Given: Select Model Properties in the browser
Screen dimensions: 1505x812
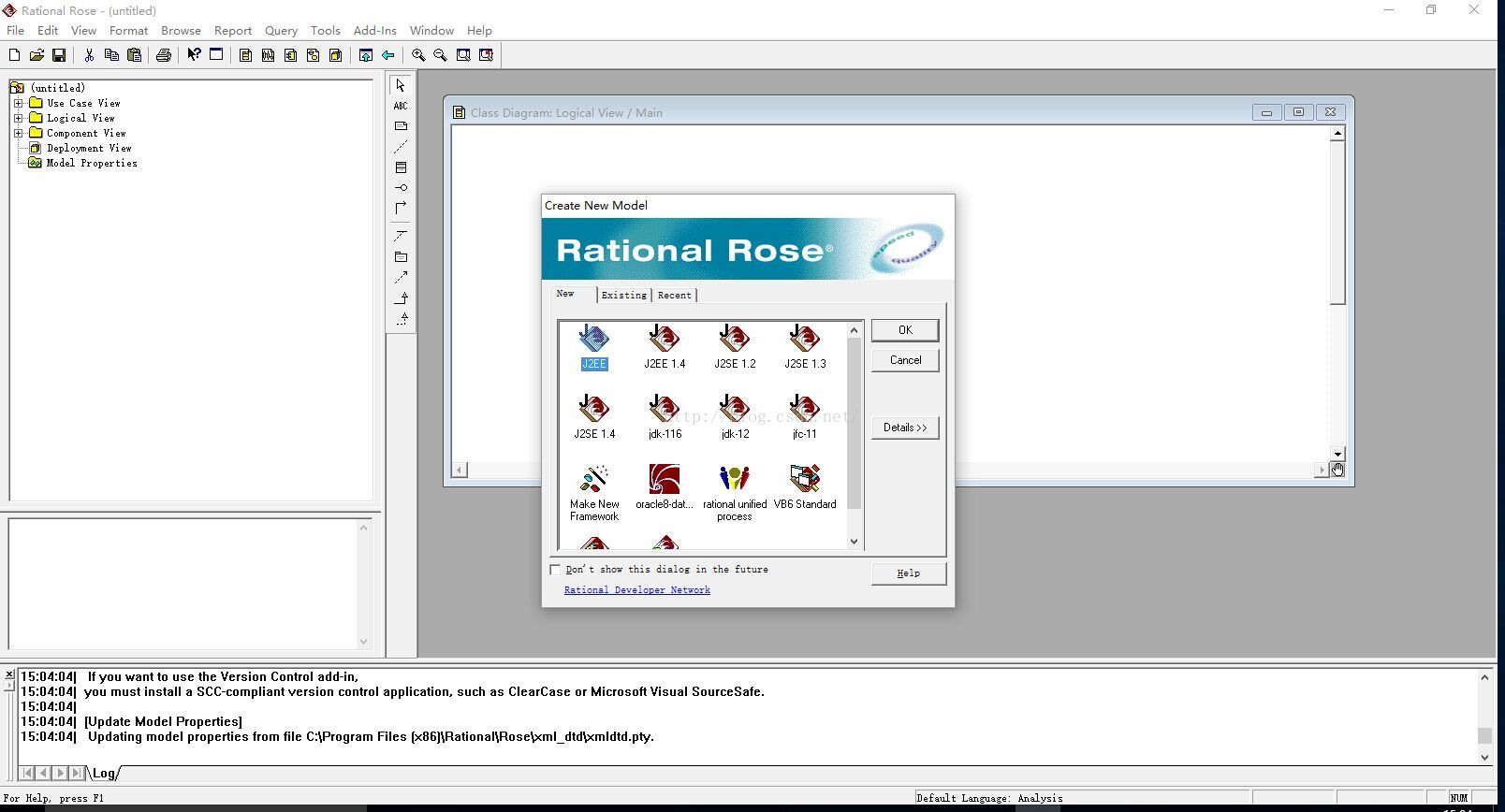Looking at the screenshot, I should pyautogui.click(x=92, y=163).
